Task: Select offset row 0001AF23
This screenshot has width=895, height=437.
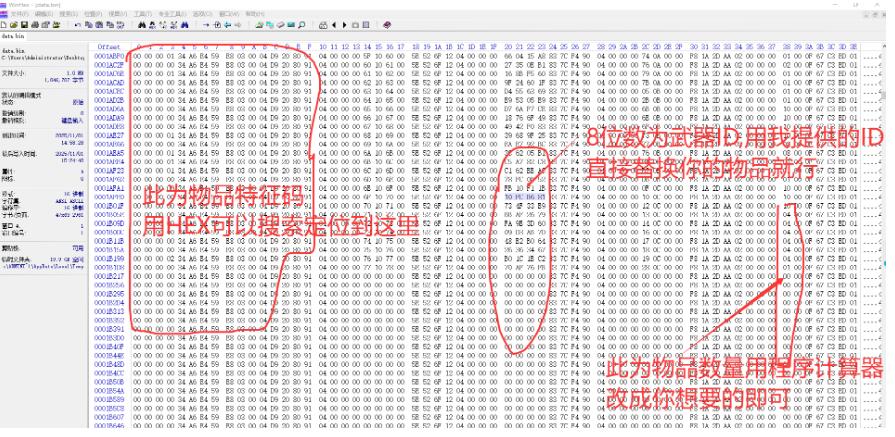Action: [108, 171]
